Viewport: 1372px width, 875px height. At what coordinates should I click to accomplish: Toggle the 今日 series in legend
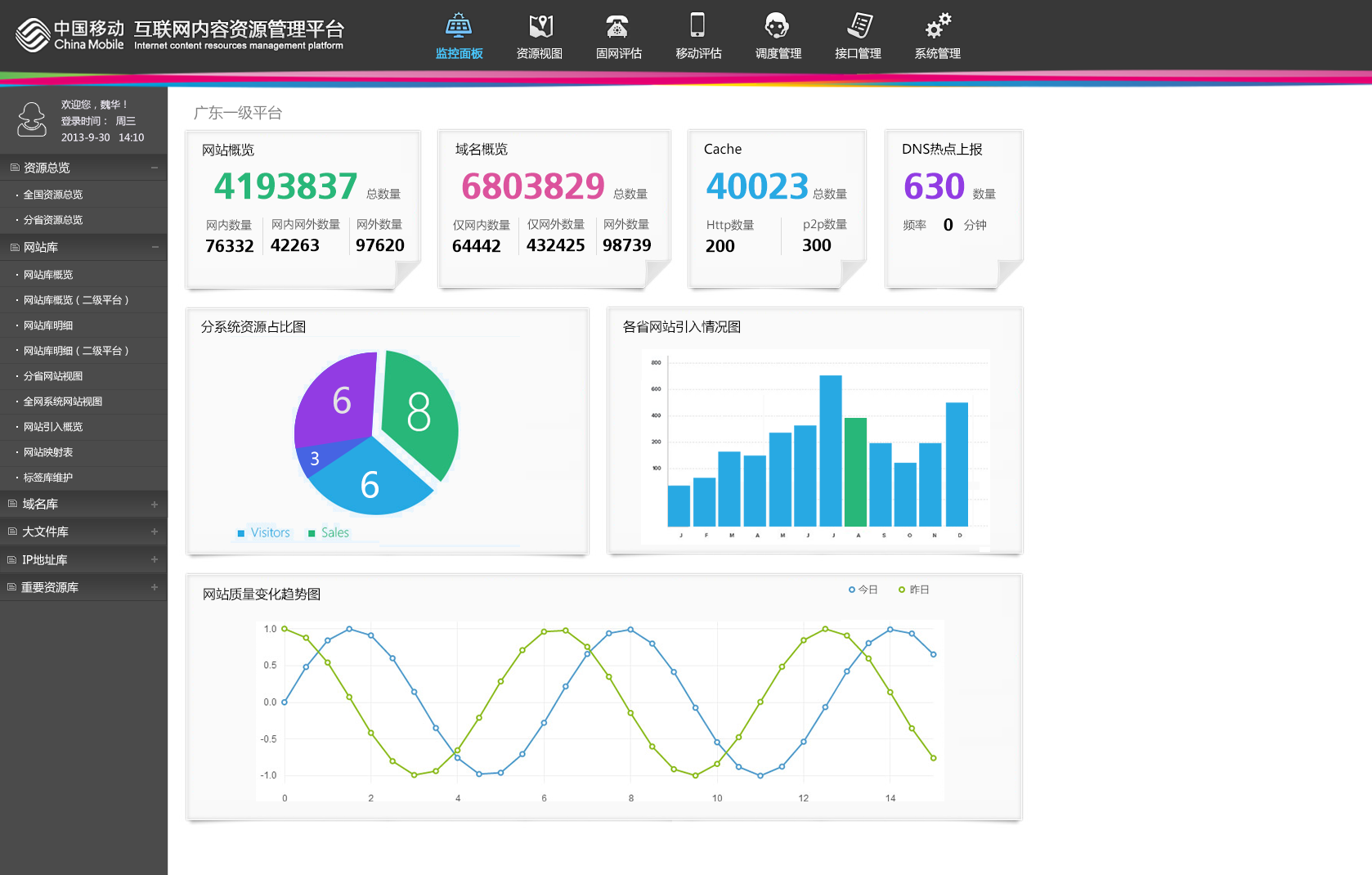tap(863, 590)
